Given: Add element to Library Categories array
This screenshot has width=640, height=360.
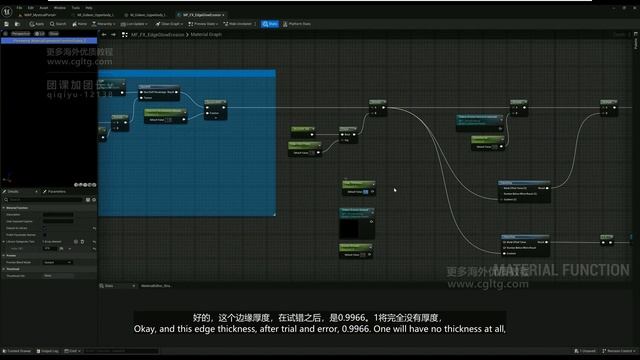Looking at the screenshot, I should pyautogui.click(x=76, y=242).
